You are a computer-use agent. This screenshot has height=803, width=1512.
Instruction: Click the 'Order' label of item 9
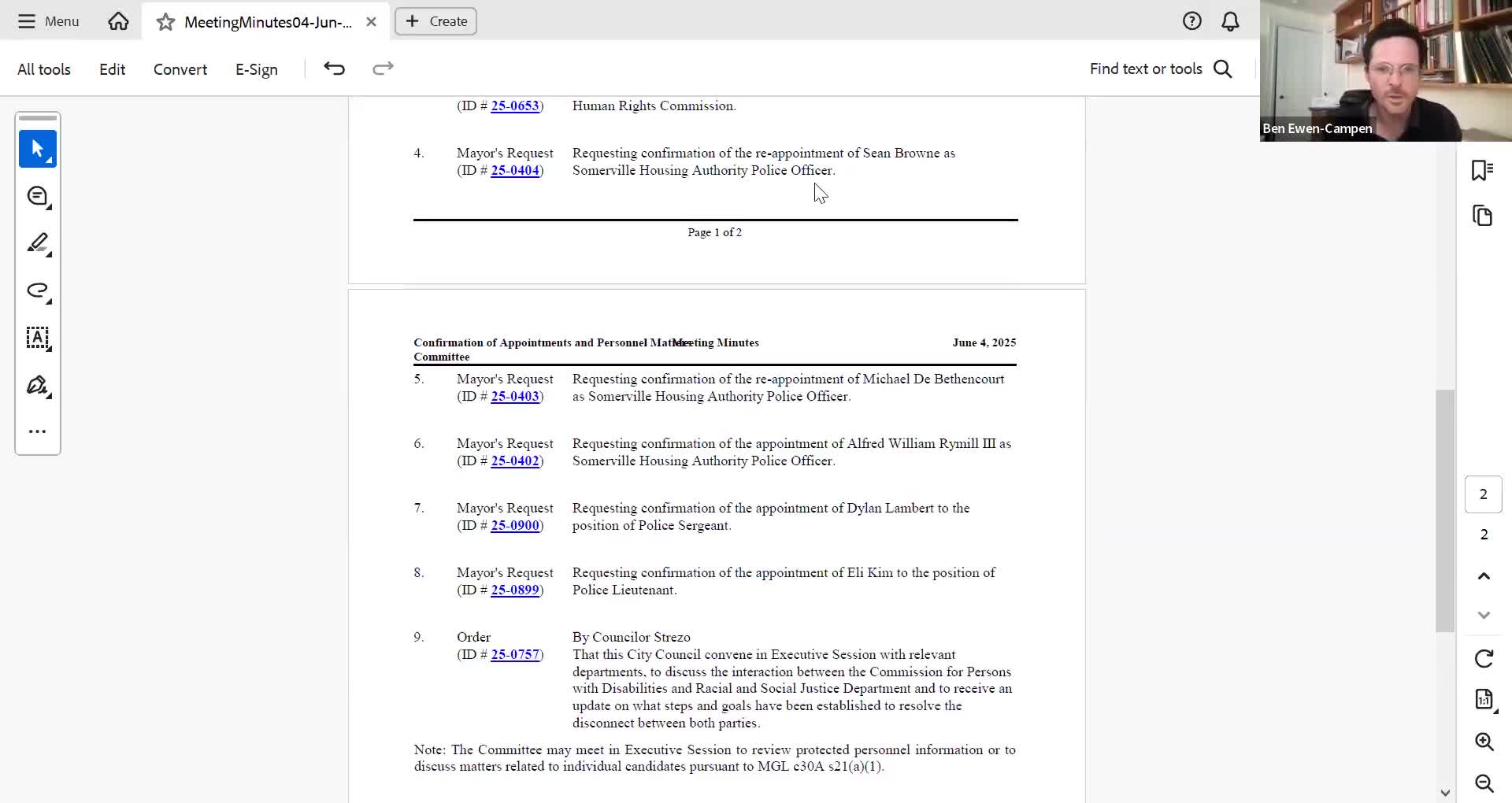pos(473,637)
